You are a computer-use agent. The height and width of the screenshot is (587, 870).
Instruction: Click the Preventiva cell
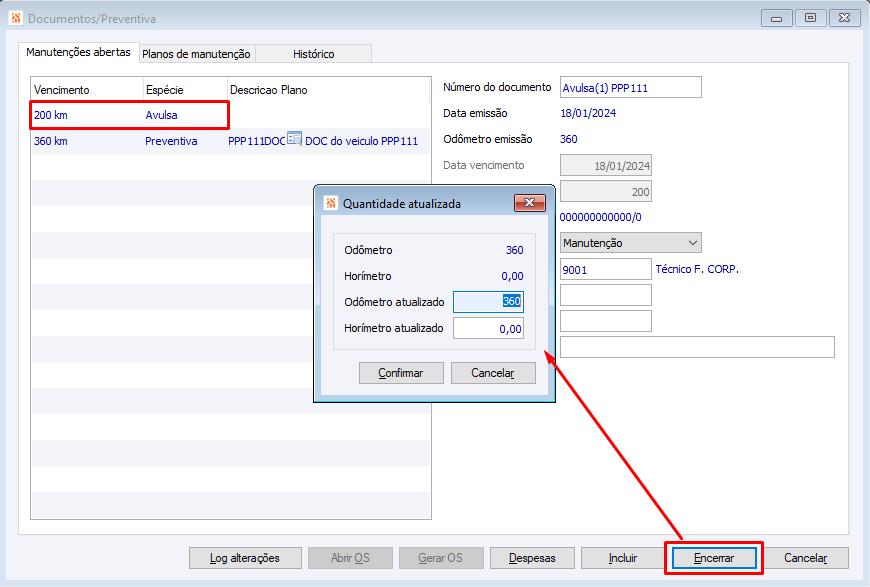(x=171, y=141)
